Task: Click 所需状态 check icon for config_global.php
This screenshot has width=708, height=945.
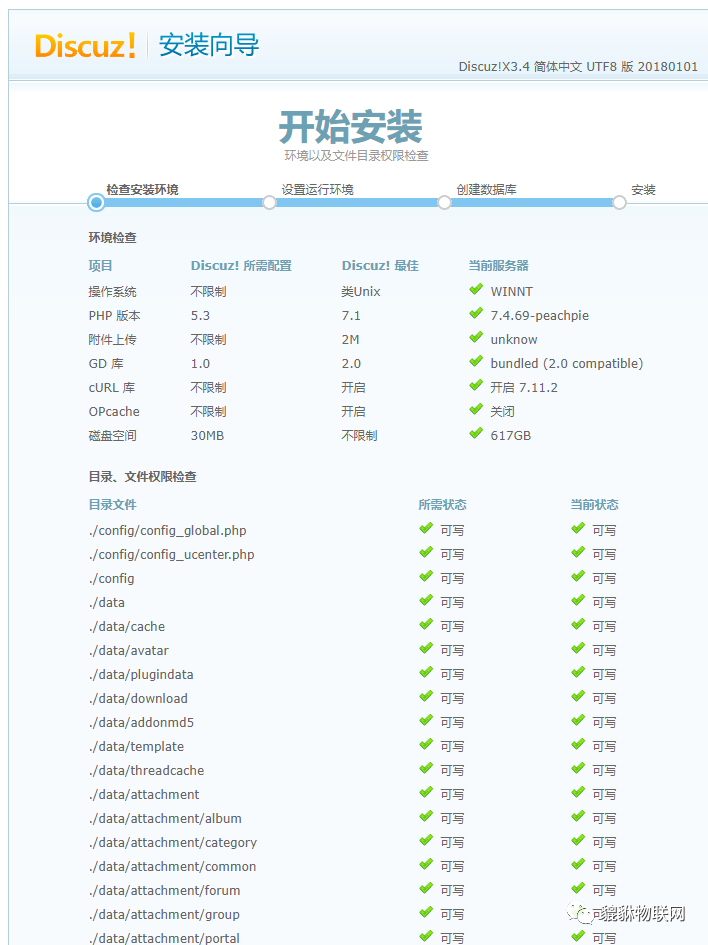Action: (426, 529)
